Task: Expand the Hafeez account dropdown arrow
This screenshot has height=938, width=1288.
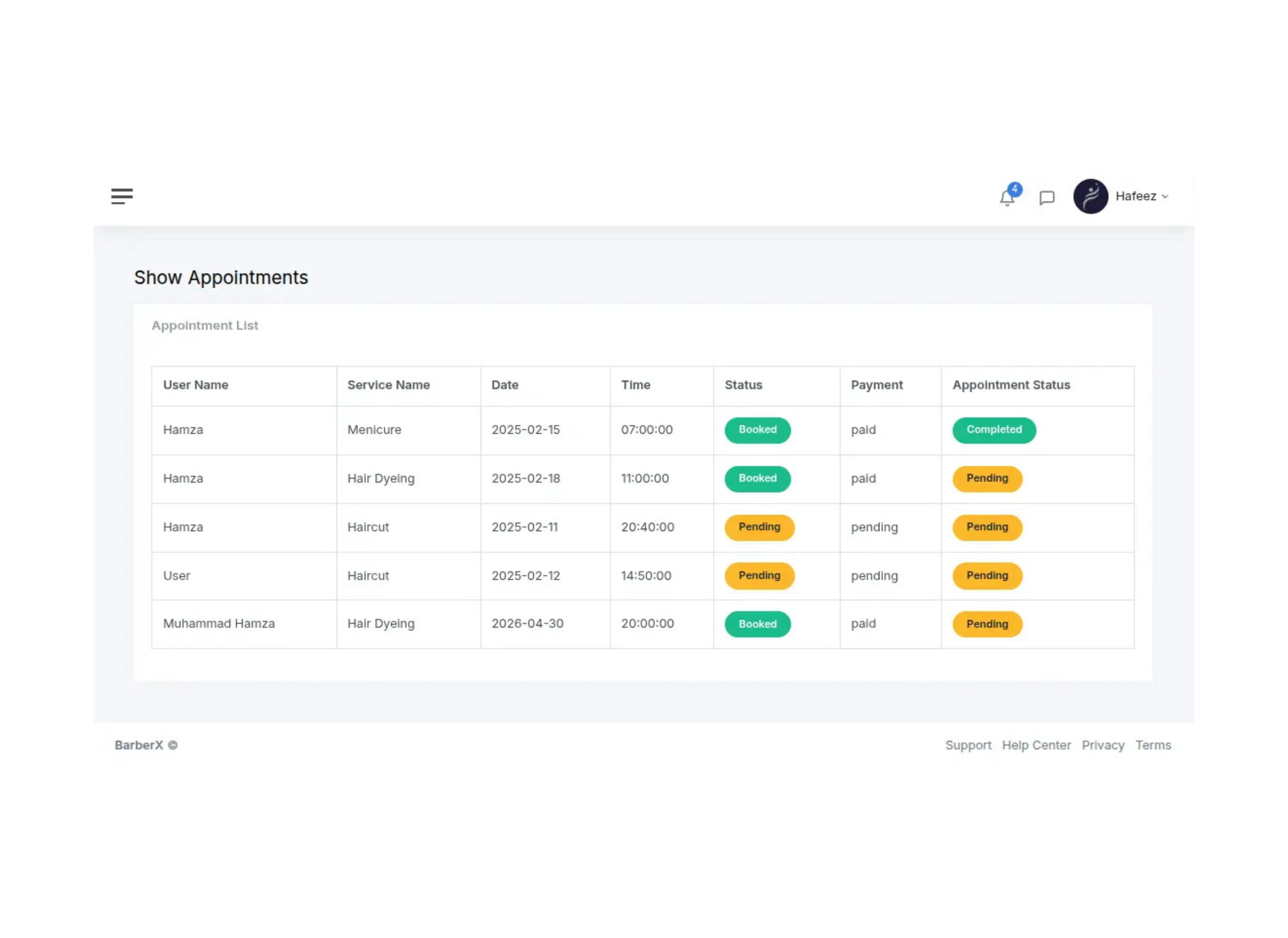Action: (1165, 197)
